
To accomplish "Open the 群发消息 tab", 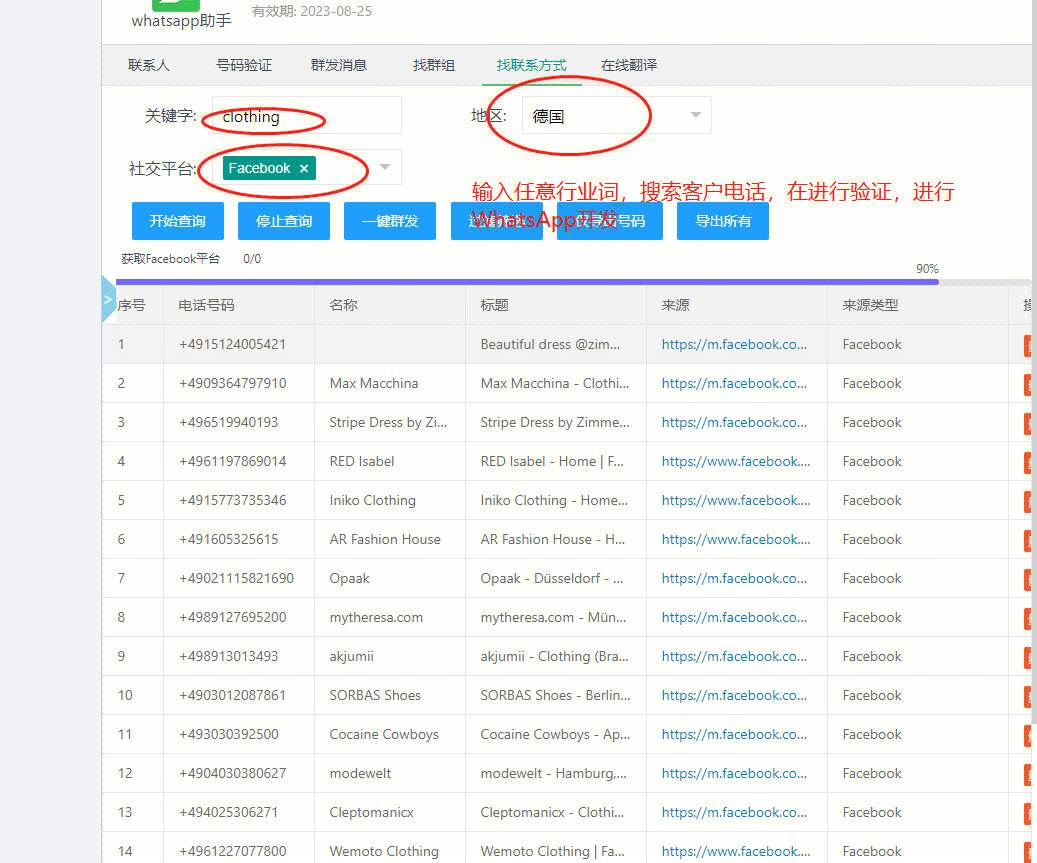I will coord(339,65).
